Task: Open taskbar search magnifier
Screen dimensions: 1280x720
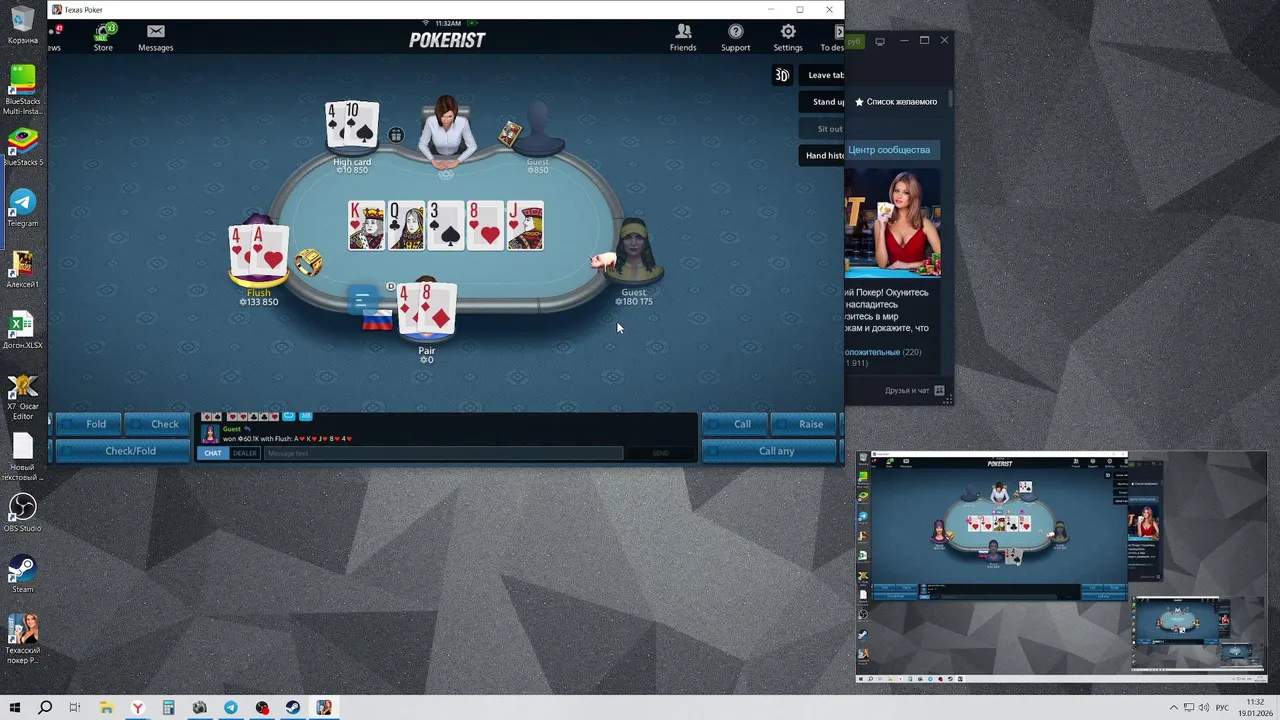Action: [x=45, y=708]
